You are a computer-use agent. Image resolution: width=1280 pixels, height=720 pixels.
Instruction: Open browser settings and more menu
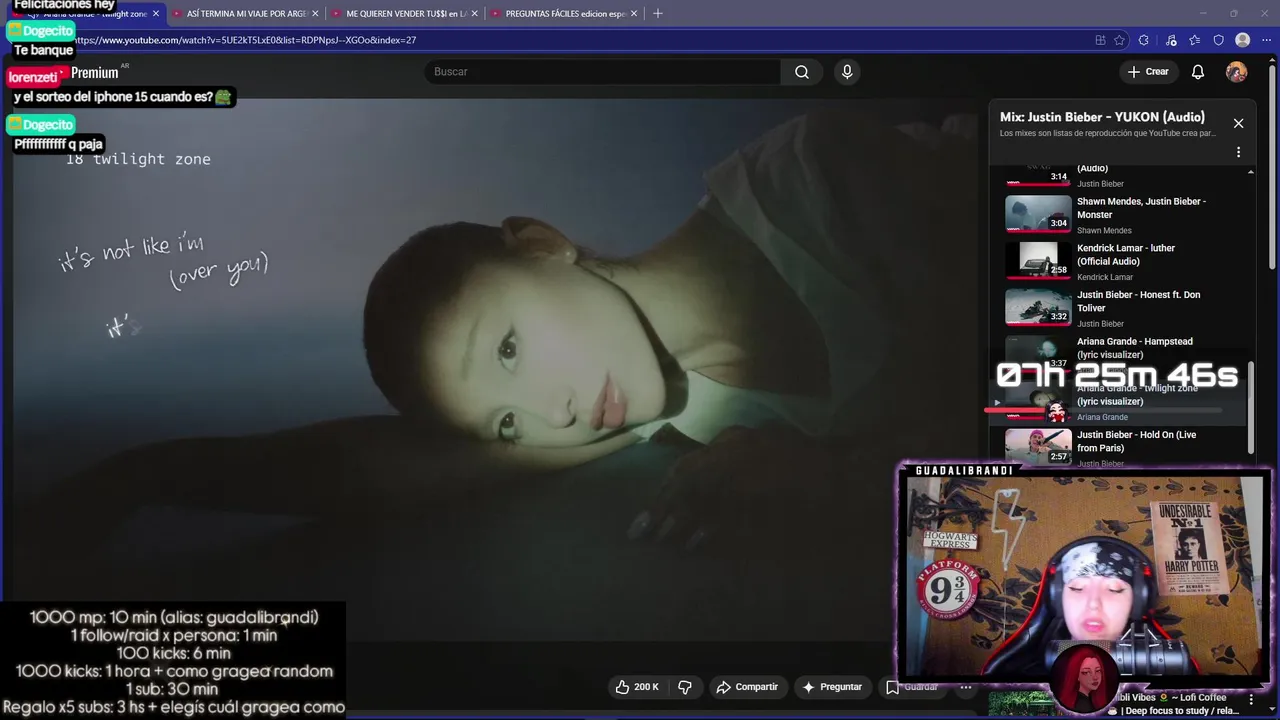(x=1266, y=40)
